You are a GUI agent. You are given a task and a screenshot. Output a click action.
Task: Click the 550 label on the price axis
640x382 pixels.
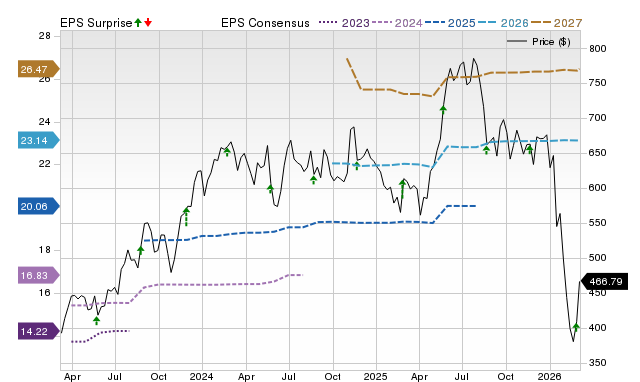click(x=598, y=223)
